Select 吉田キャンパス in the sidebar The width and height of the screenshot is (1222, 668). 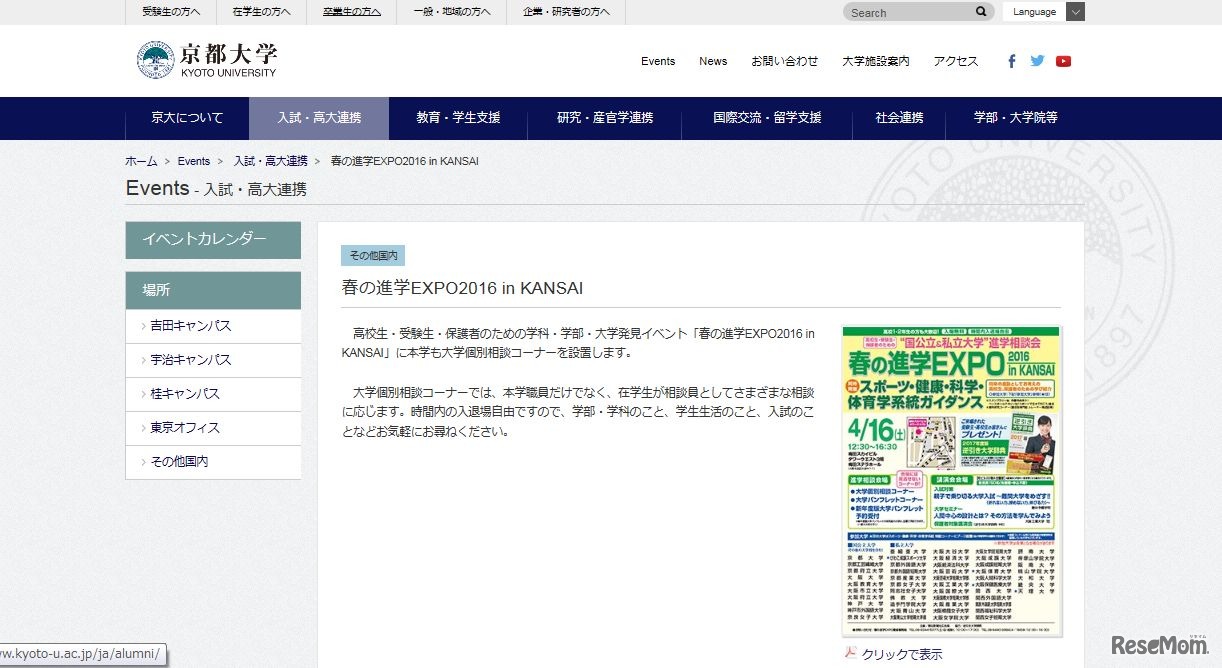point(213,326)
